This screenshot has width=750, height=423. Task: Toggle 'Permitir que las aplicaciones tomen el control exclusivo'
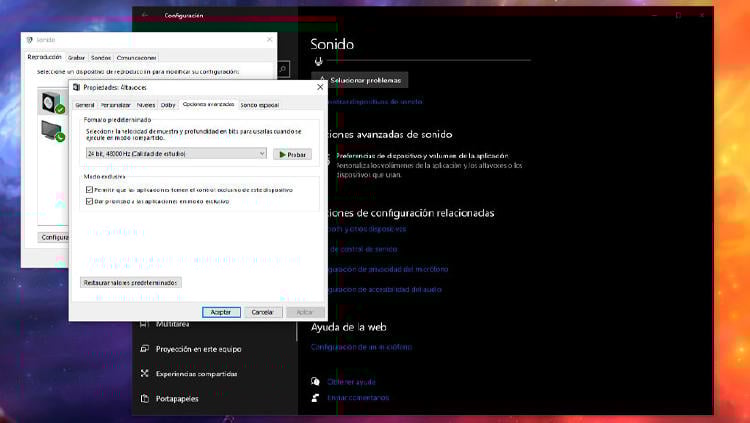point(89,189)
